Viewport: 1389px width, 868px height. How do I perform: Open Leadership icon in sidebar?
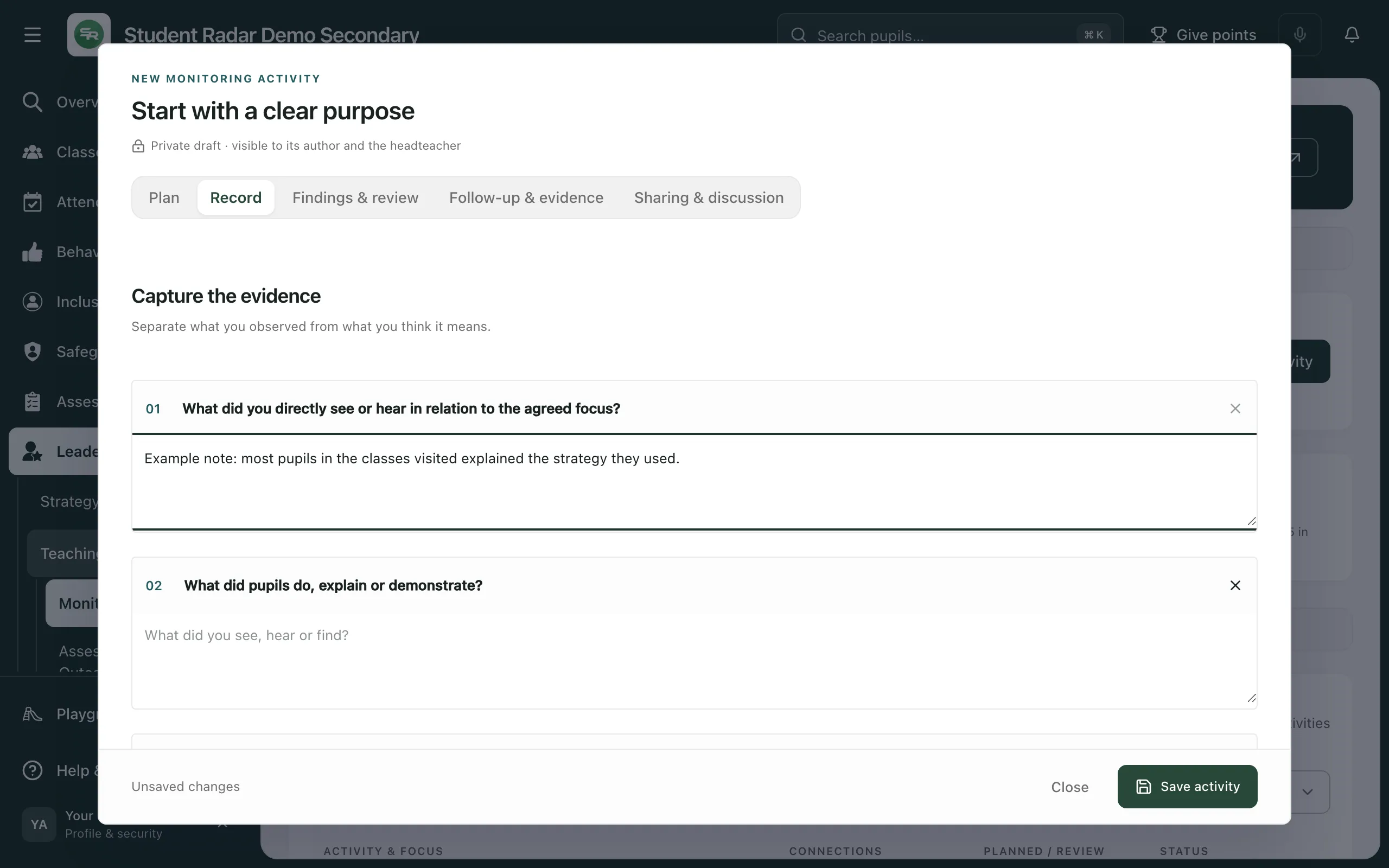pos(32,451)
